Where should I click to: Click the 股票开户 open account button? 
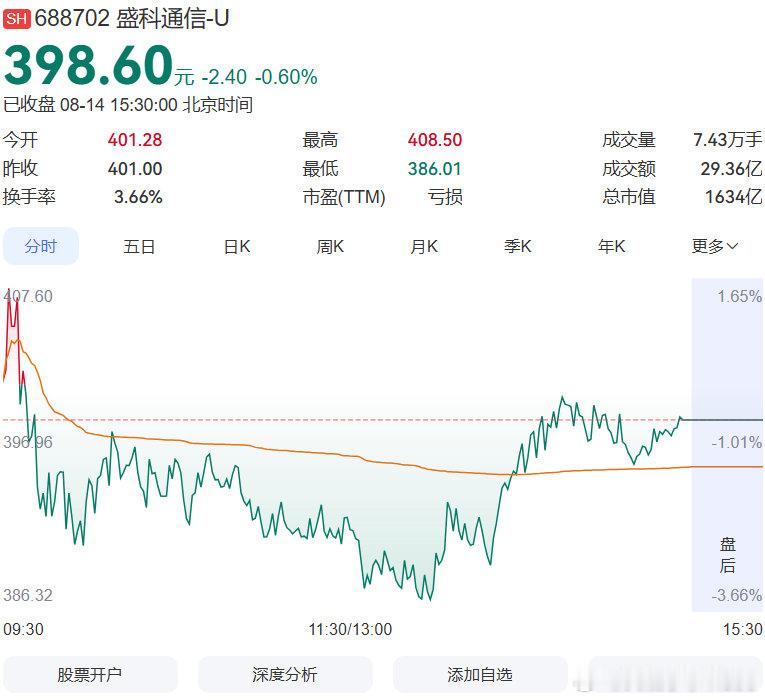(x=90, y=675)
